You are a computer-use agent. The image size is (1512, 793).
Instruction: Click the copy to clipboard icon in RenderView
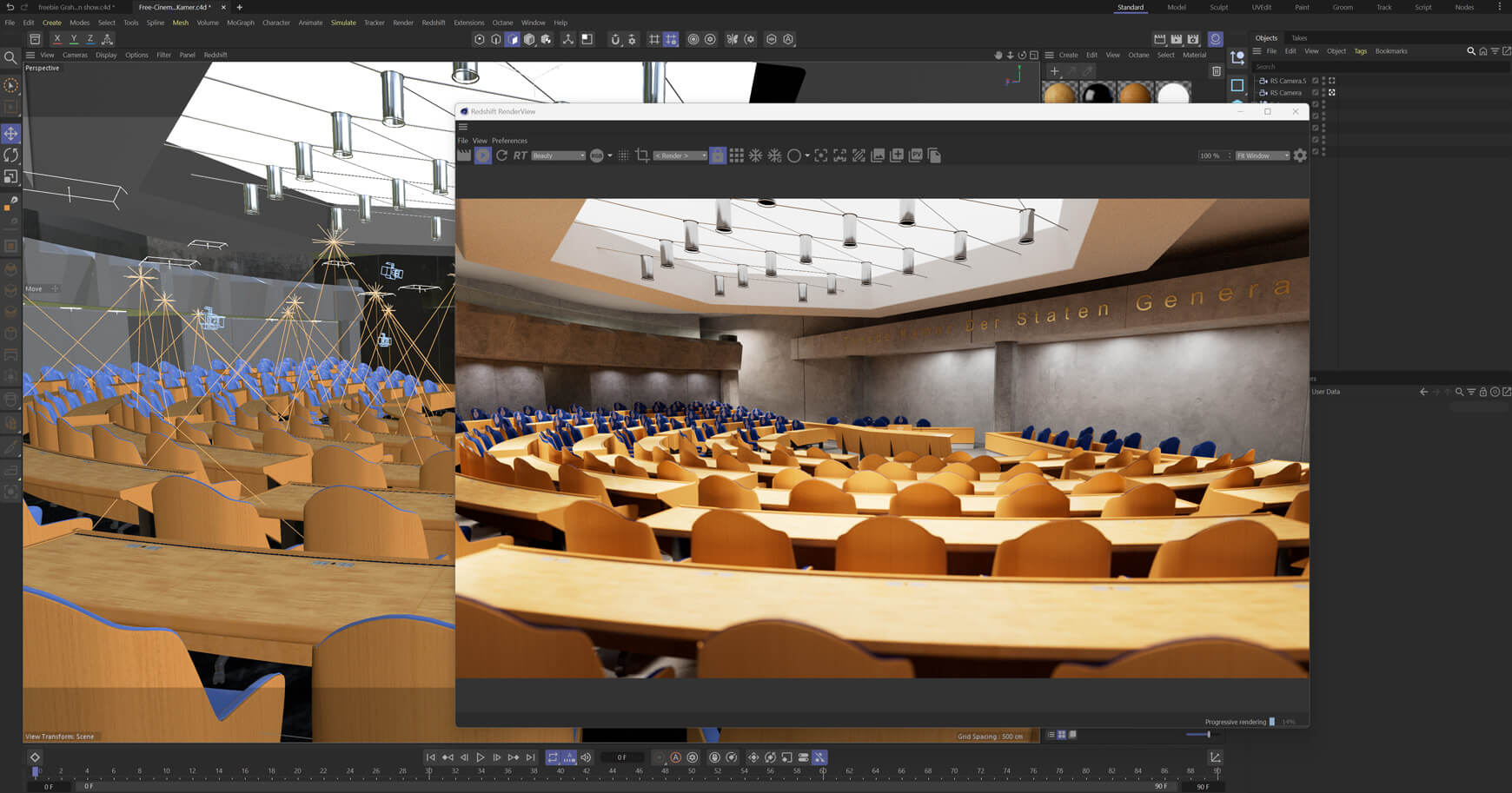coord(935,155)
